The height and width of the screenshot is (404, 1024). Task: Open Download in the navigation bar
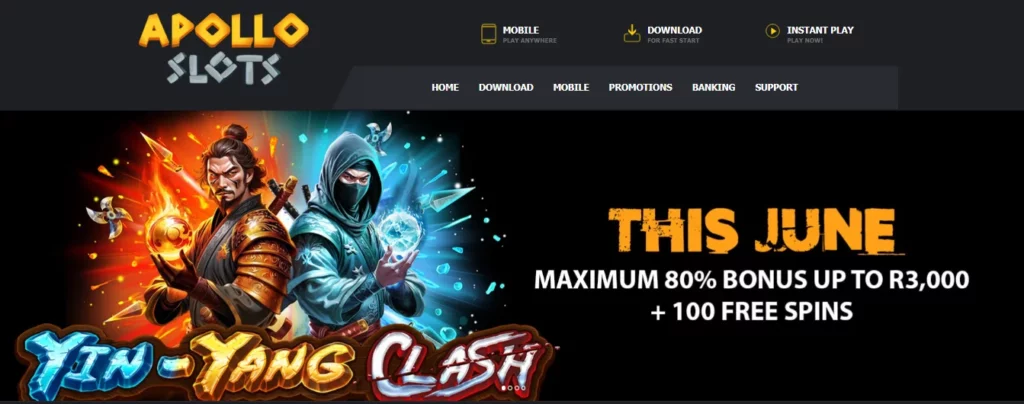tap(505, 87)
